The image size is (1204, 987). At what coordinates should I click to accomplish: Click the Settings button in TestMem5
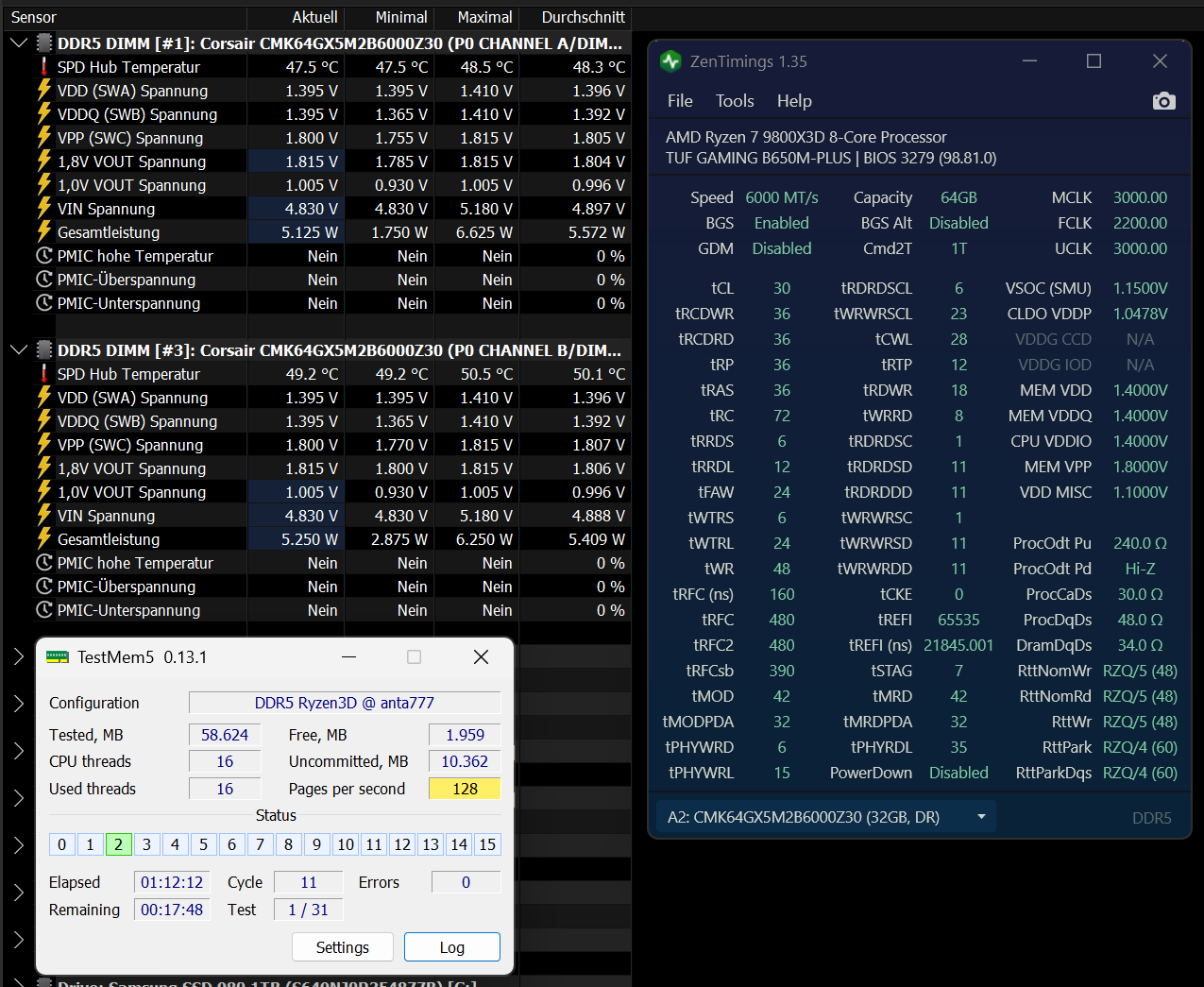tap(343, 947)
